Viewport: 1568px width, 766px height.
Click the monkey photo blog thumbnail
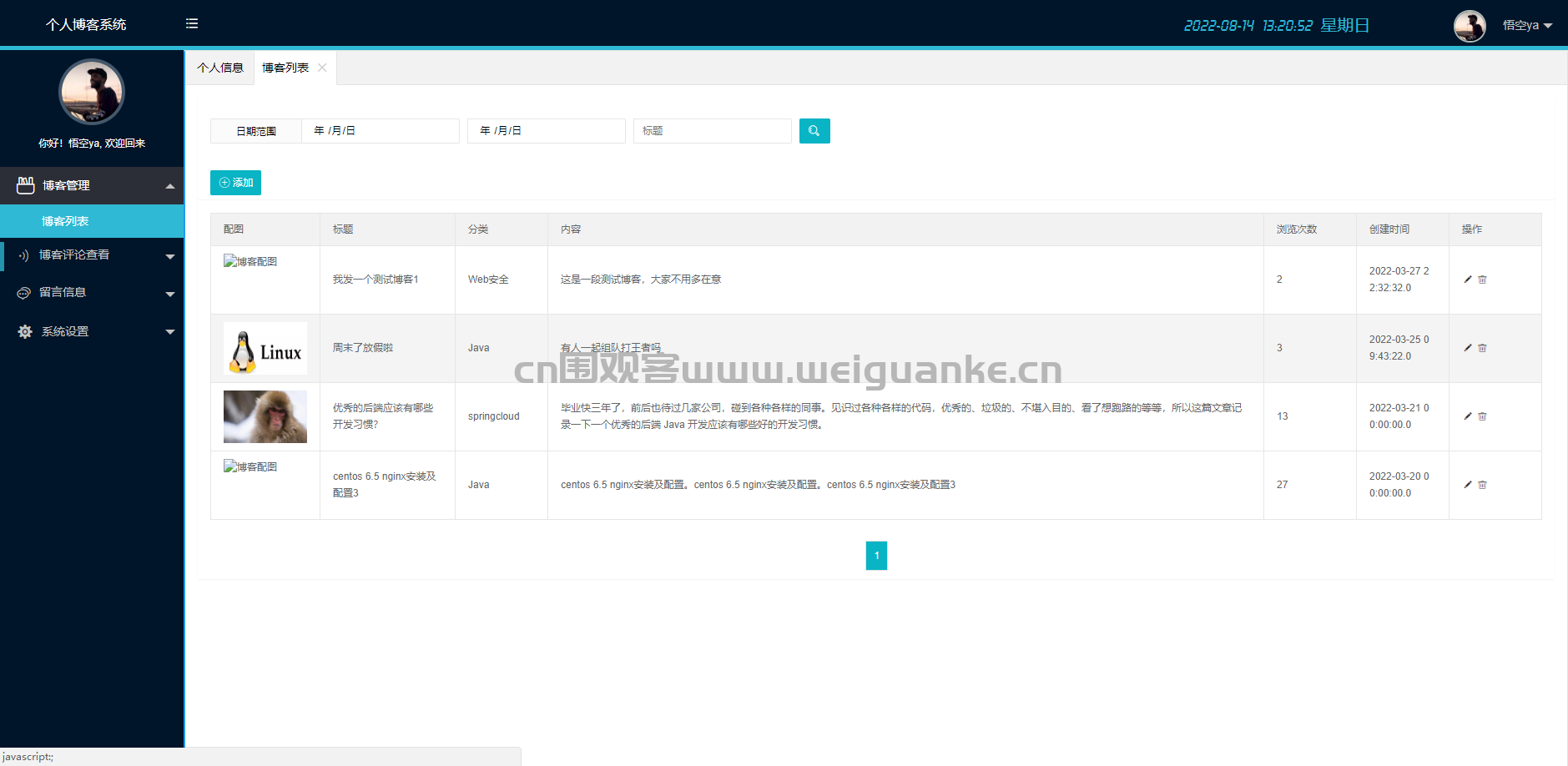pos(265,416)
